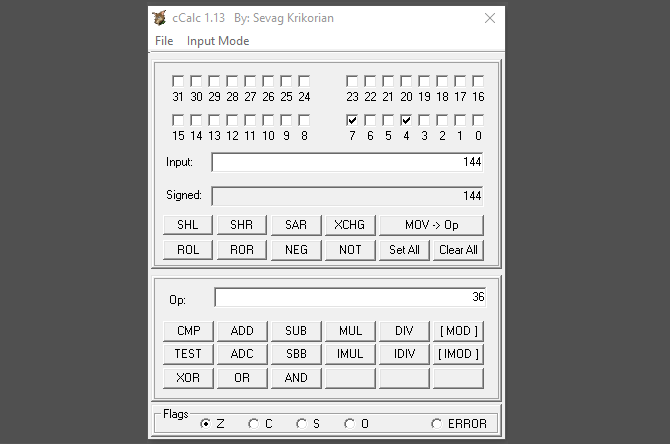Toggle bit 31 checkbox
The width and height of the screenshot is (670, 444).
178,81
